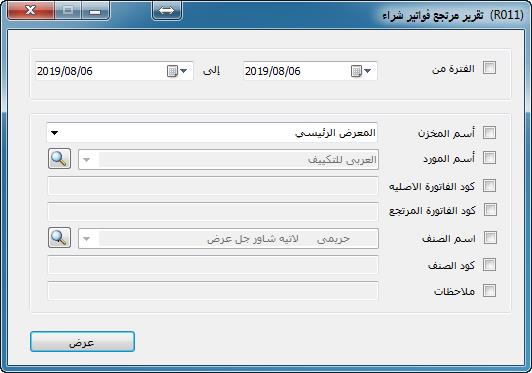Click the double-arrow toggle button in title bar

(x=167, y=11)
